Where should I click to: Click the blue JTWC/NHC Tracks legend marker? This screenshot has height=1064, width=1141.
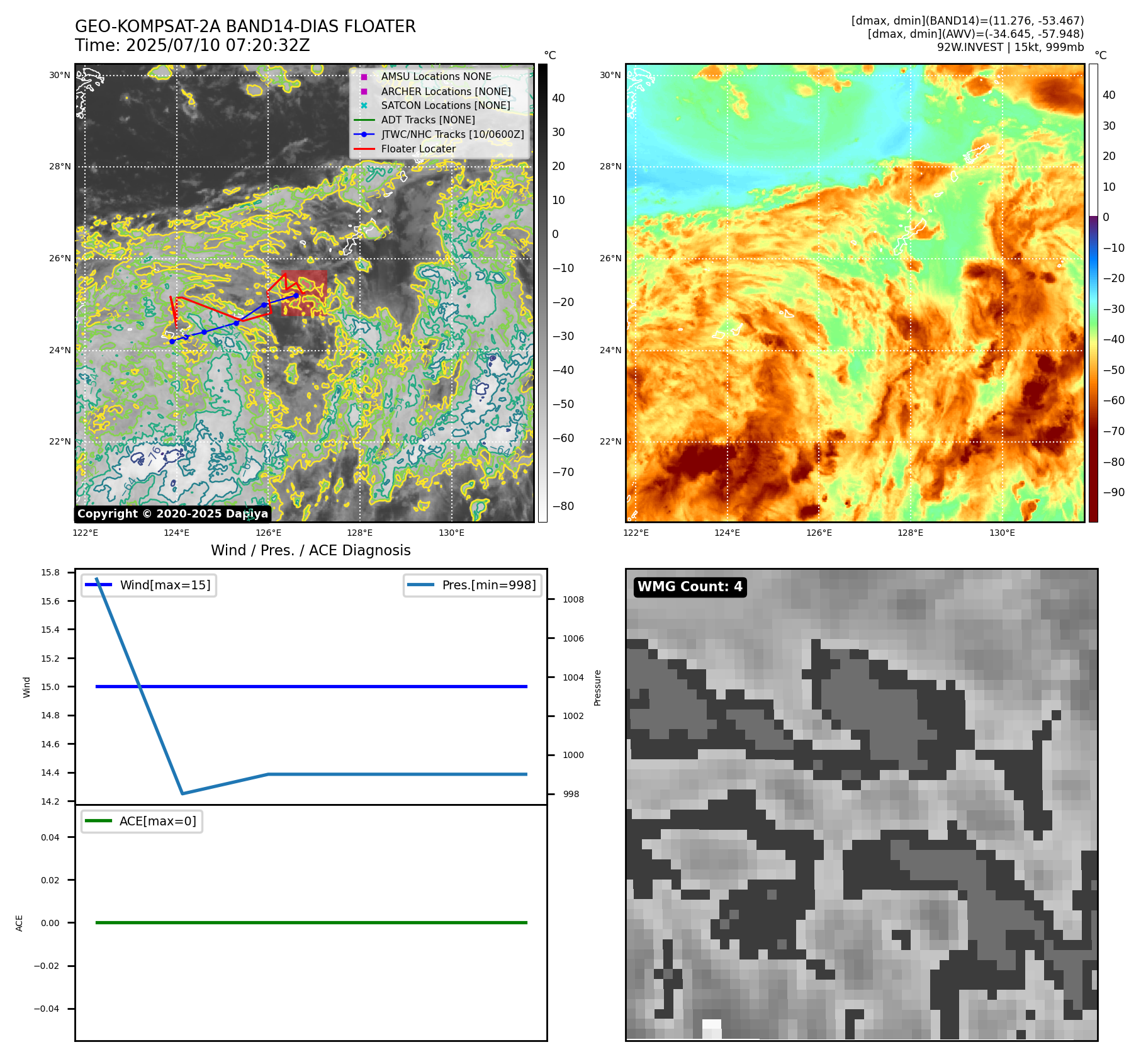[364, 135]
